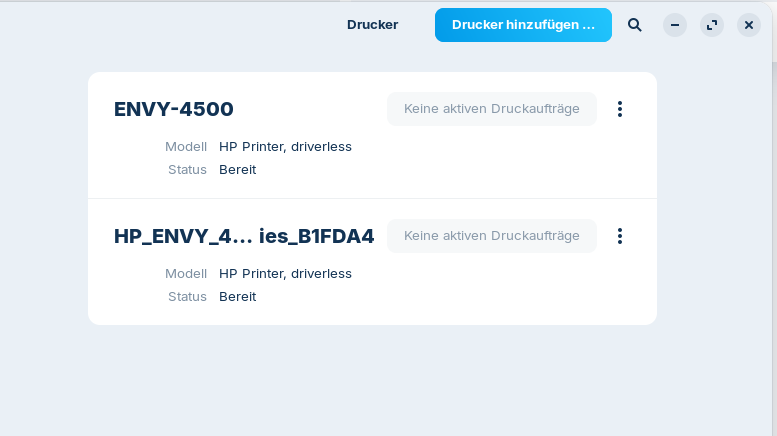The image size is (777, 436).
Task: Click the Bereit status of HP_ENVY_4...ies_B1FDA4
Action: click(237, 297)
